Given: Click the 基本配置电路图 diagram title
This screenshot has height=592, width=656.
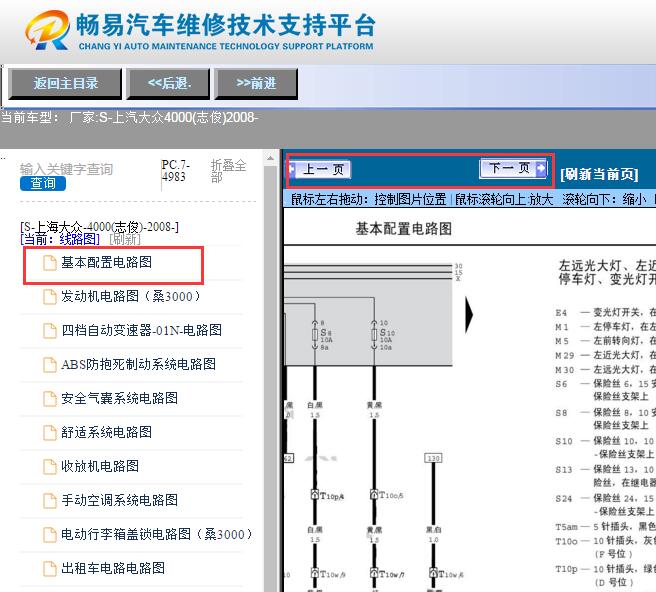Looking at the screenshot, I should tap(404, 228).
